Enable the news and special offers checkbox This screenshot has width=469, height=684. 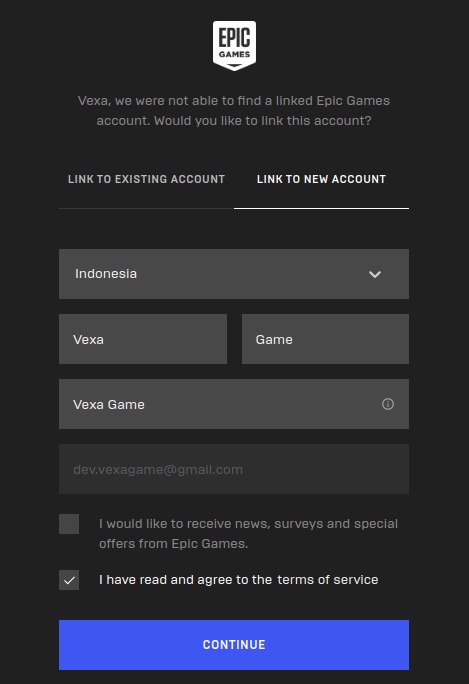(69, 524)
